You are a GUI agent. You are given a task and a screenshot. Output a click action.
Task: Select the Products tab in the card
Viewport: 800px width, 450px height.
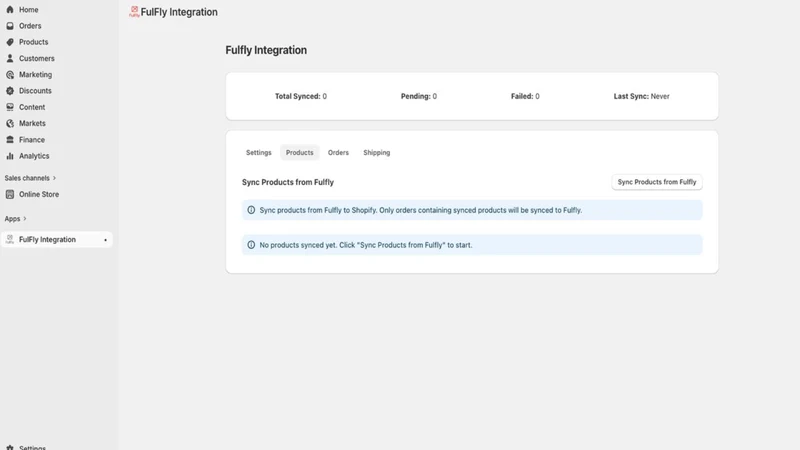point(299,153)
